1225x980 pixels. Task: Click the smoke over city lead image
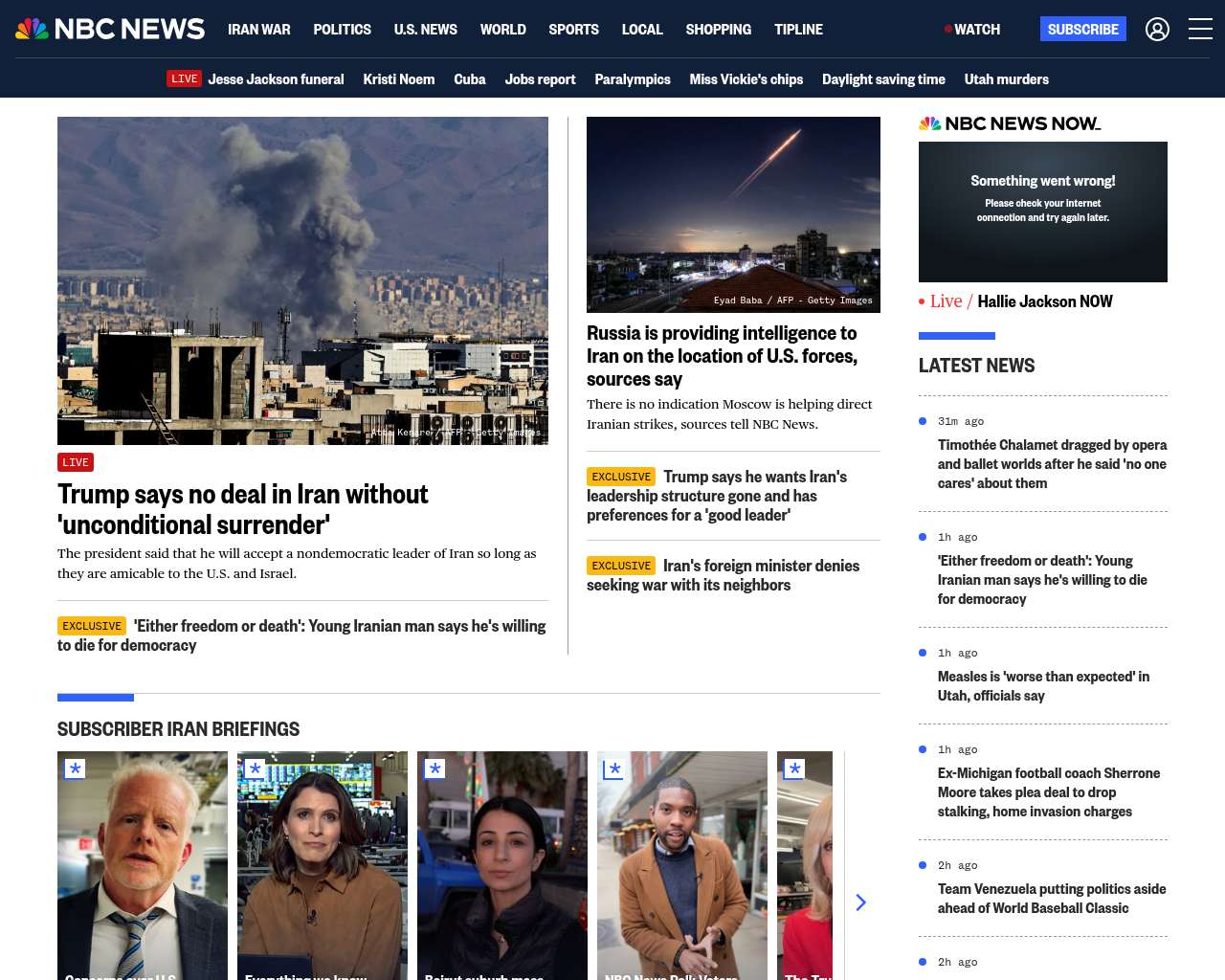(302, 280)
